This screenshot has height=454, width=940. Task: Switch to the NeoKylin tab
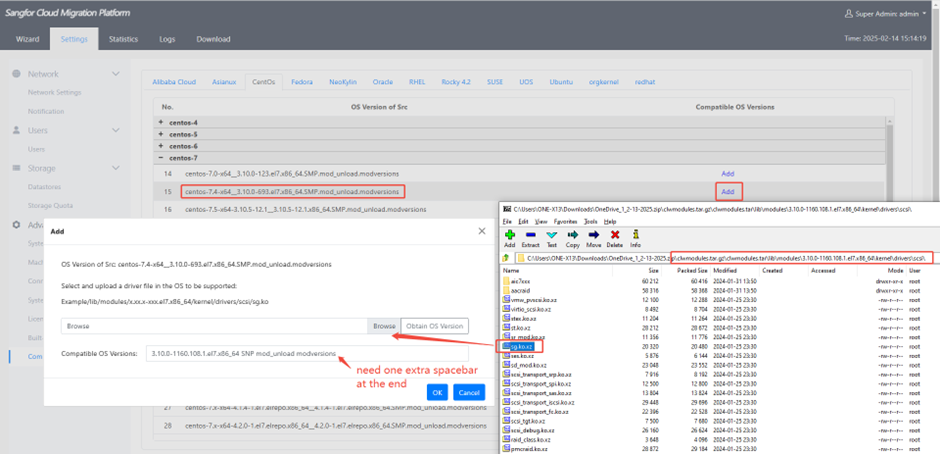[x=342, y=82]
